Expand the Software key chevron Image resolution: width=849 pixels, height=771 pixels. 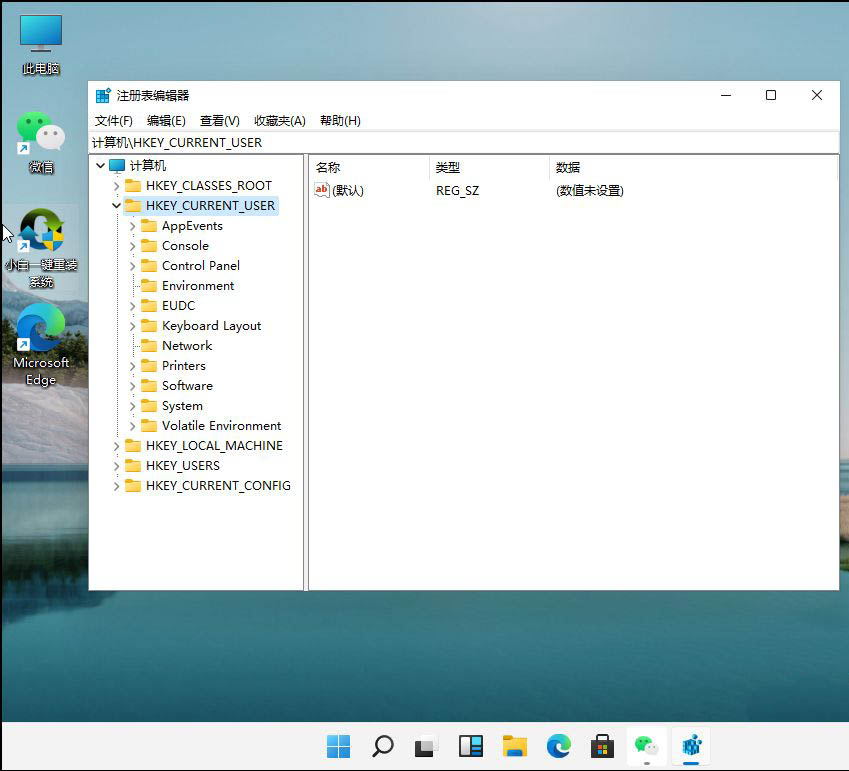click(133, 385)
